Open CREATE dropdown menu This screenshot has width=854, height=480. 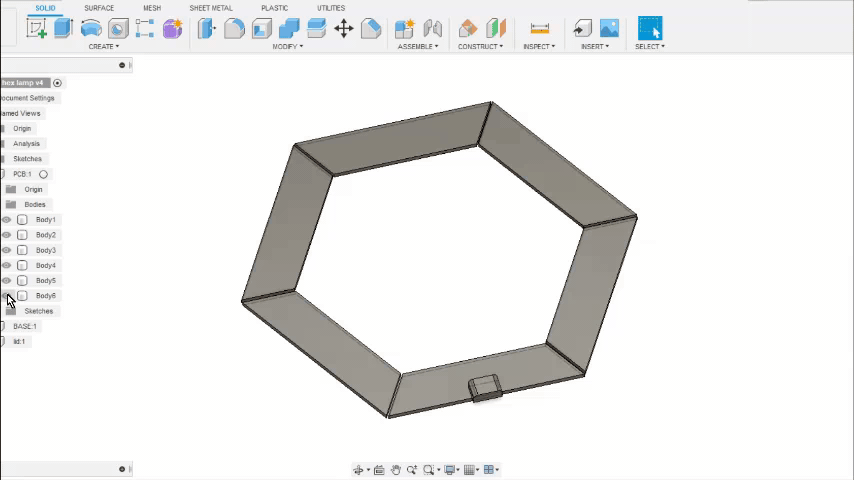(x=103, y=47)
